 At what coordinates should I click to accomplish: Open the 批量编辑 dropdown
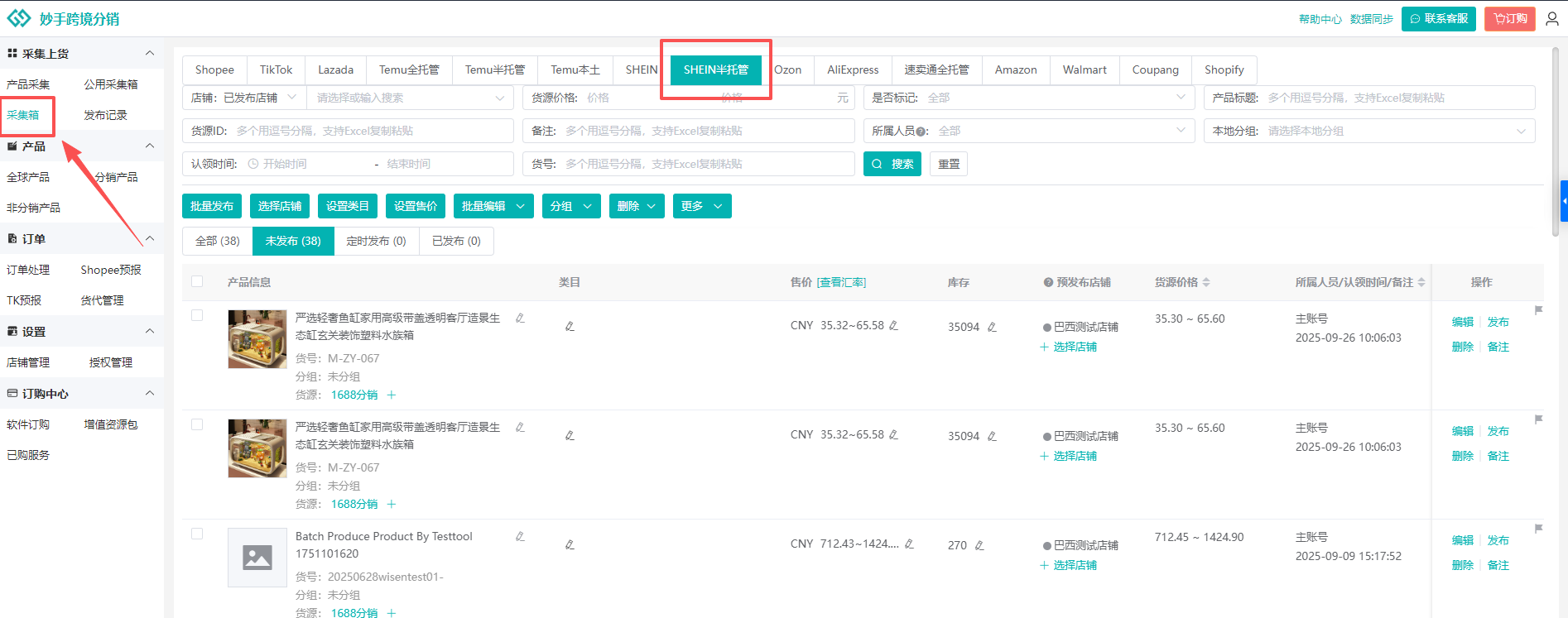[x=493, y=206]
